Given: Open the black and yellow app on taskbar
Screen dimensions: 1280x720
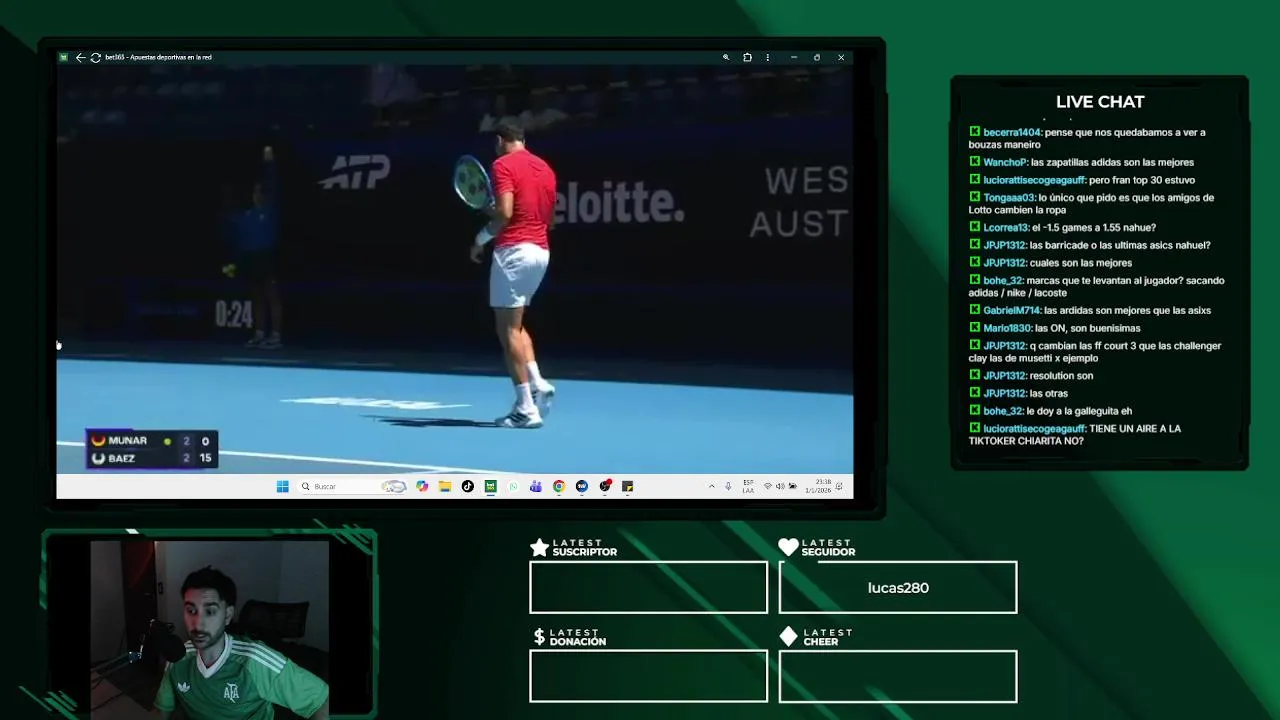Looking at the screenshot, I should point(627,486).
